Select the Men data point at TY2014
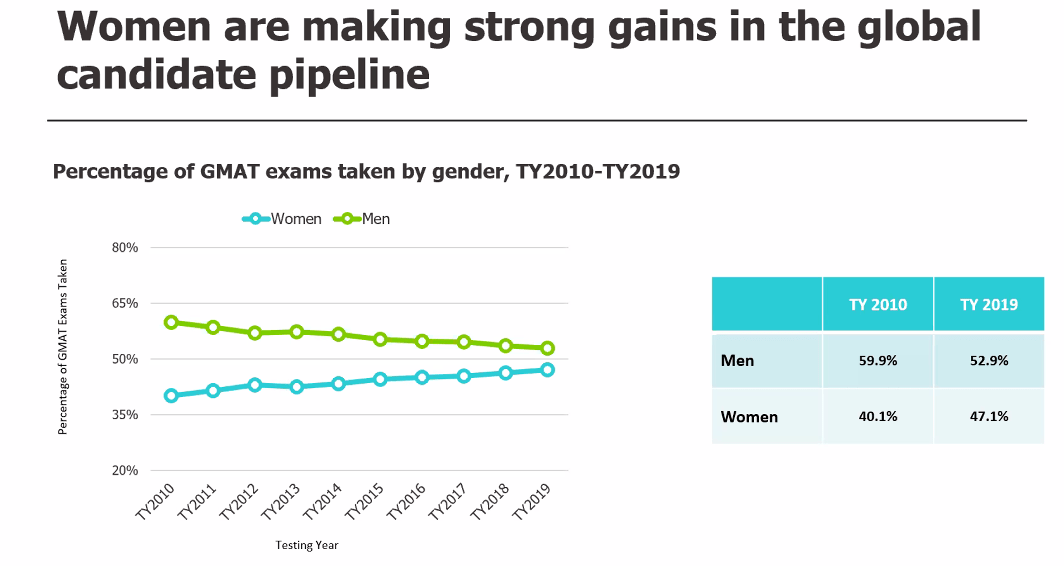 point(338,334)
